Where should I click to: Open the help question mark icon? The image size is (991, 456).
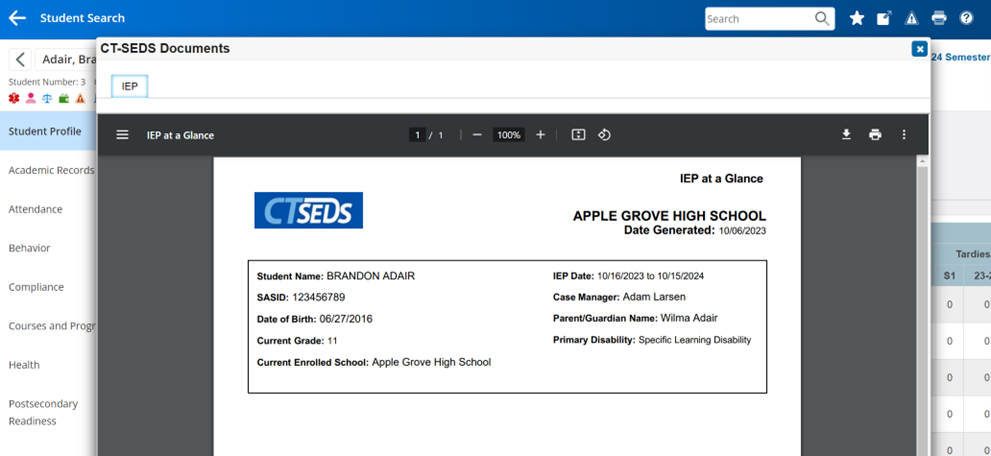point(966,18)
